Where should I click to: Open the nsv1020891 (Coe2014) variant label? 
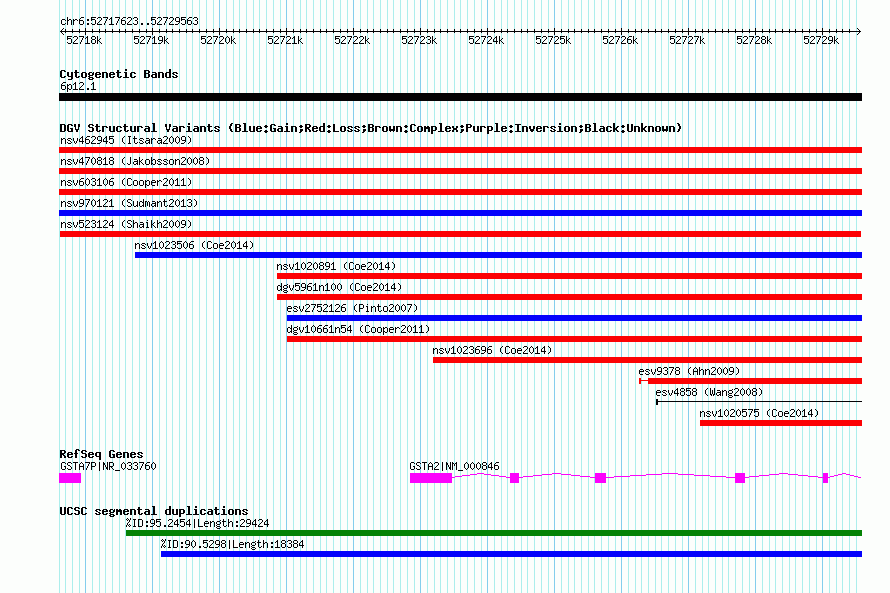[336, 266]
